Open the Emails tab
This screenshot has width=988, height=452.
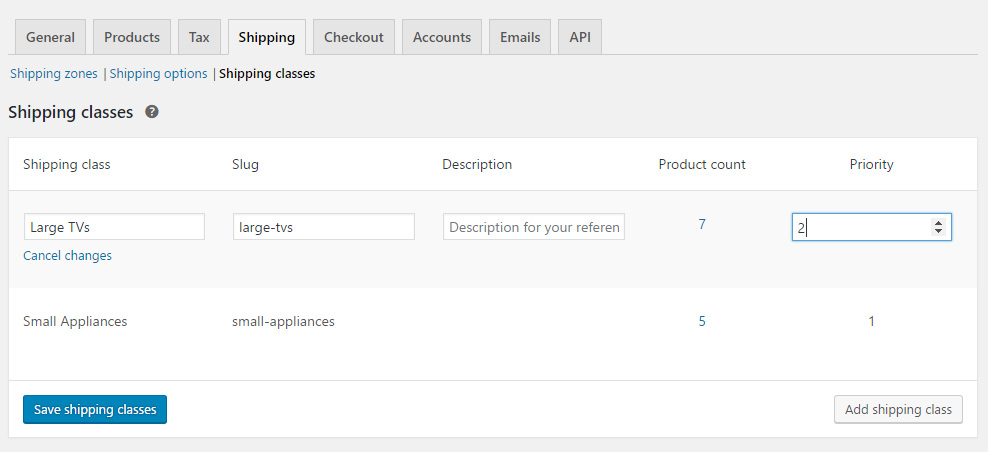tap(520, 37)
